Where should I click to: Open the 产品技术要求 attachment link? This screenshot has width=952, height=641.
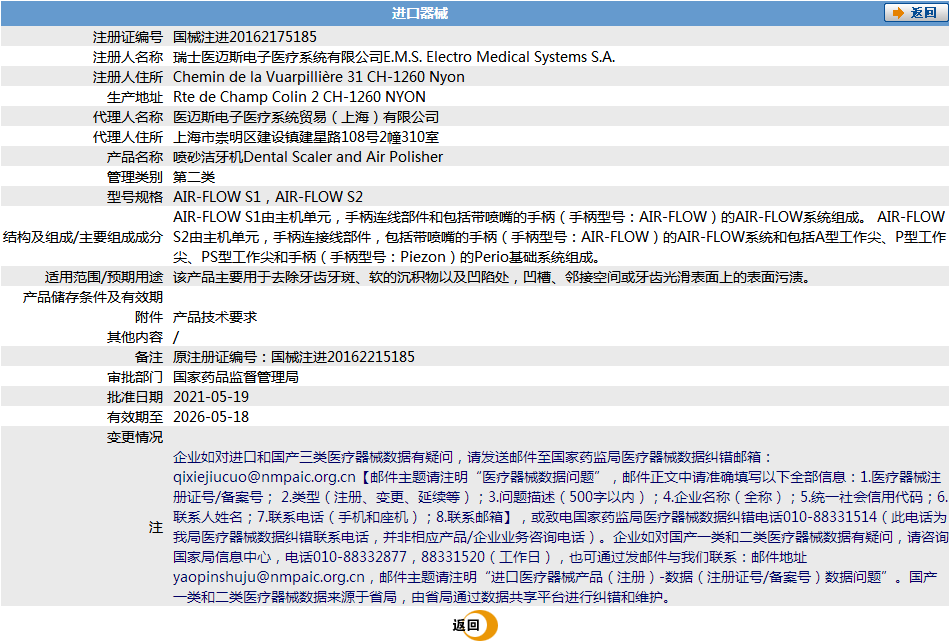[215, 317]
